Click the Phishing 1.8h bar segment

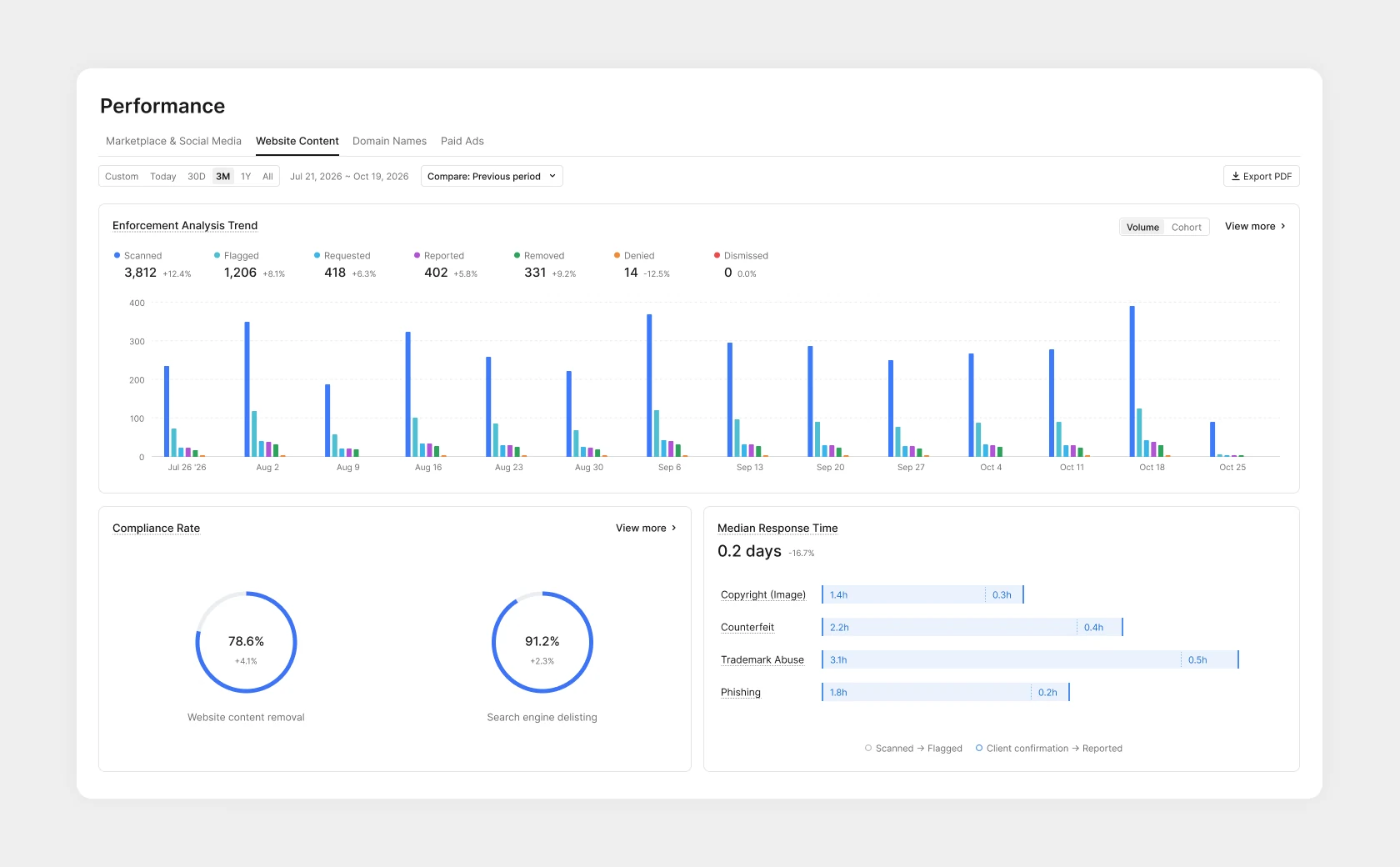927,692
